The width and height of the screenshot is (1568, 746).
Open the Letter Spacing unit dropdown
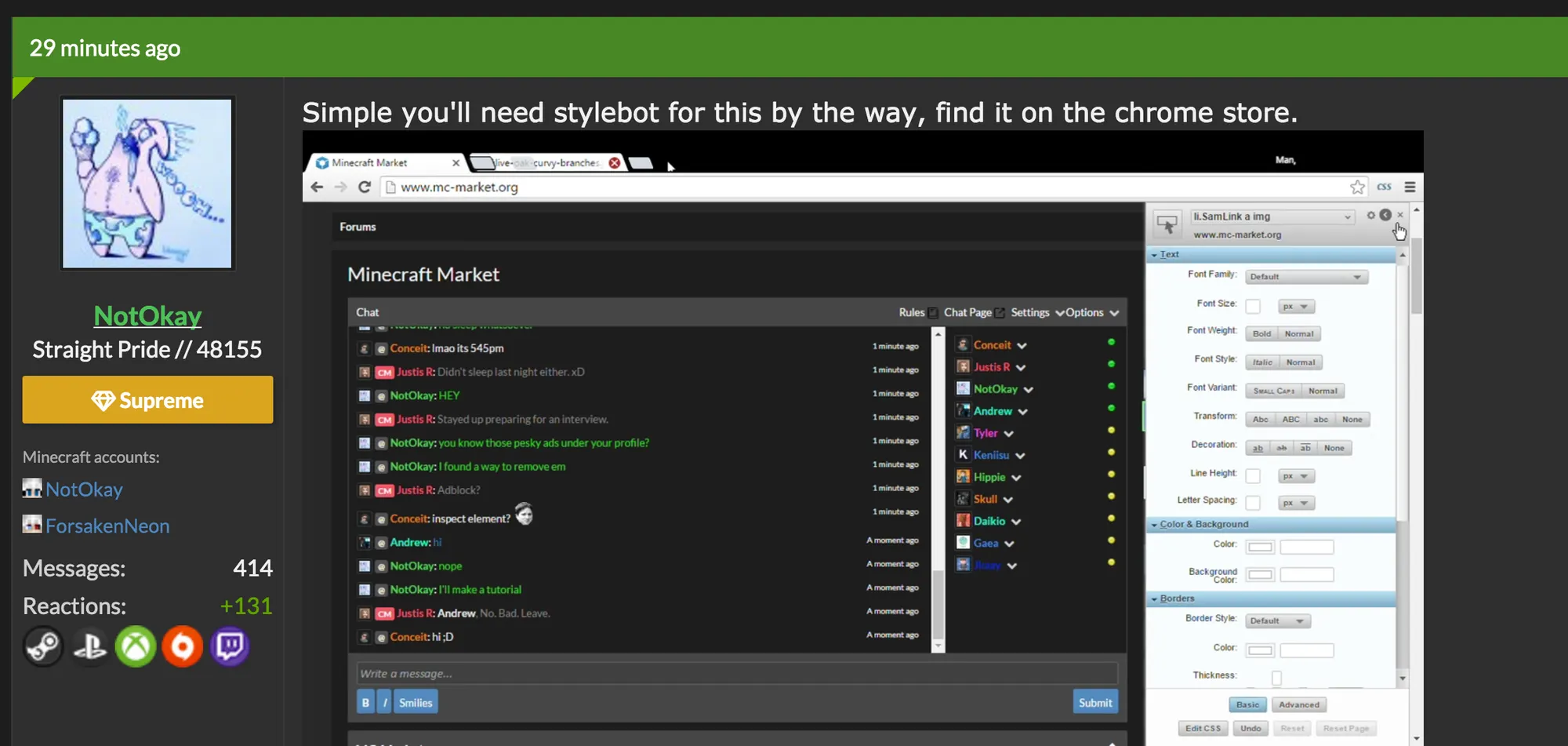tap(1296, 503)
